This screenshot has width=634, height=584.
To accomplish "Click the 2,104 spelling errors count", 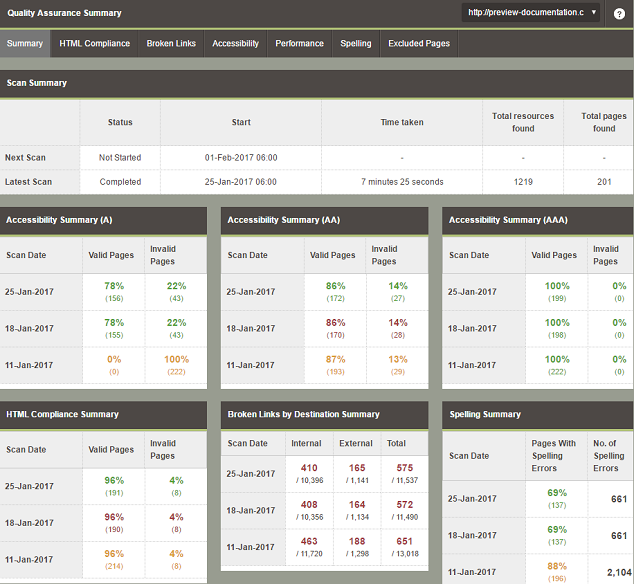I will (x=619, y=572).
